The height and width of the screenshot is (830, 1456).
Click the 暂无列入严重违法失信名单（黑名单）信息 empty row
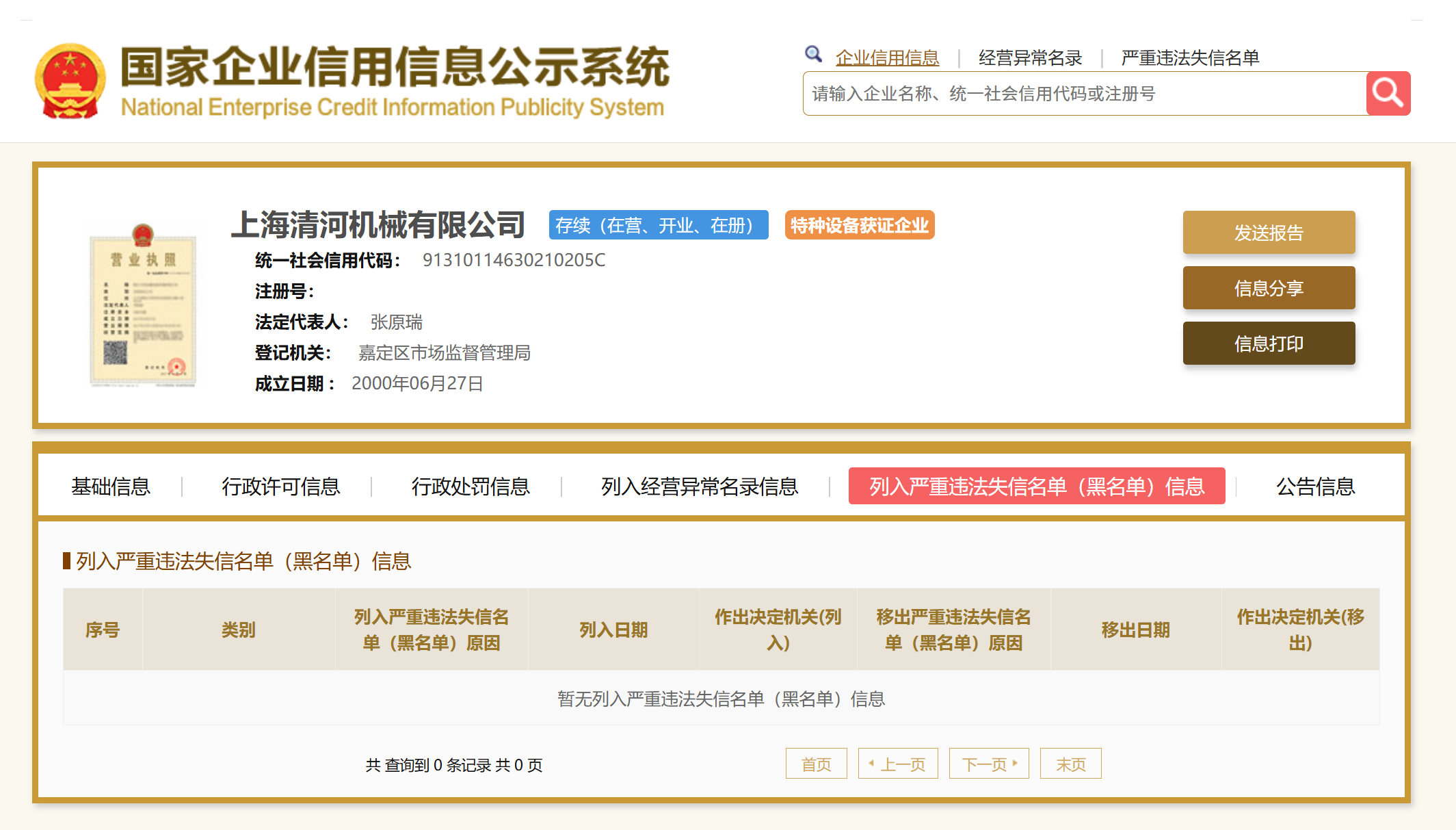(x=722, y=699)
